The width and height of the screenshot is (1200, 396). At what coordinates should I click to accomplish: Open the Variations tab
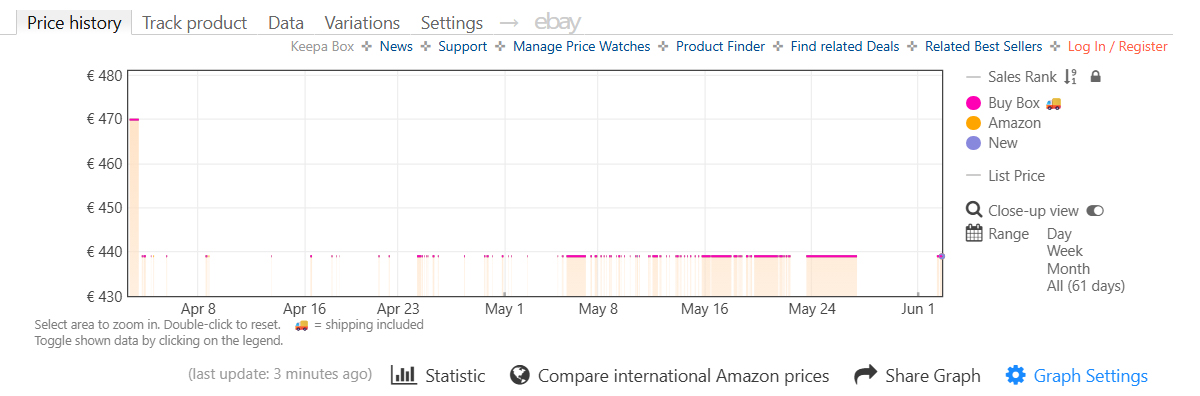tap(362, 22)
